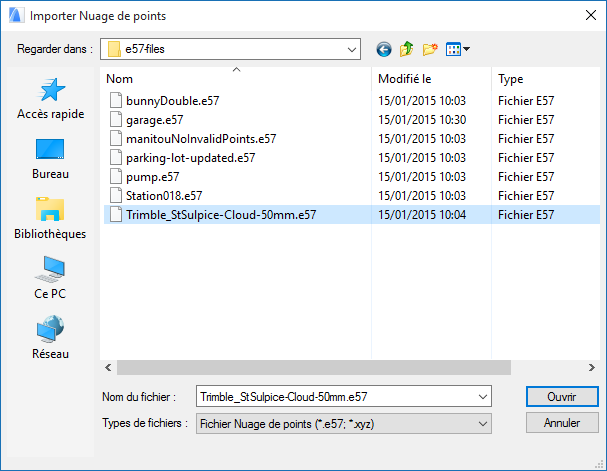
Task: Select the file named parking-lot-updated.e57
Action: pyautogui.click(x=190, y=158)
